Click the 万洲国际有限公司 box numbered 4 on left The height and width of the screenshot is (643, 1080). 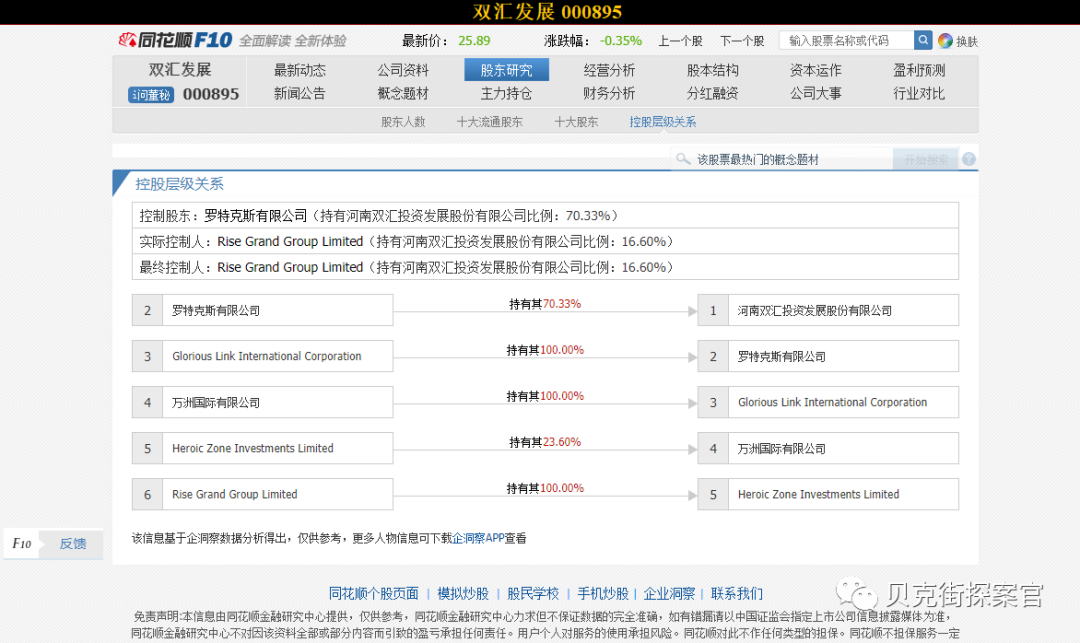(262, 402)
